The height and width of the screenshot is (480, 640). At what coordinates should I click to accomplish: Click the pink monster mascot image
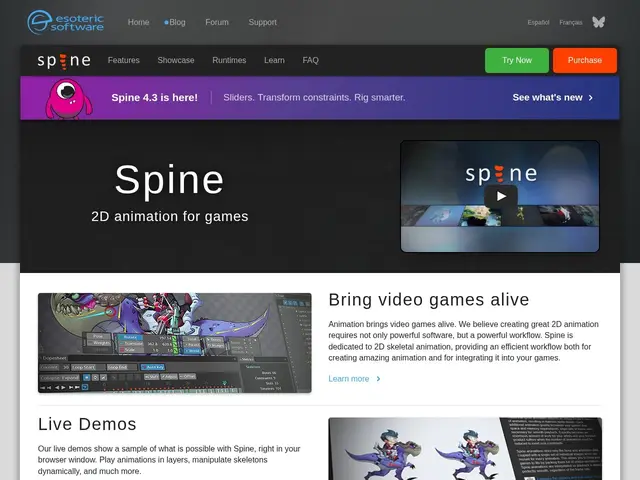point(69,99)
